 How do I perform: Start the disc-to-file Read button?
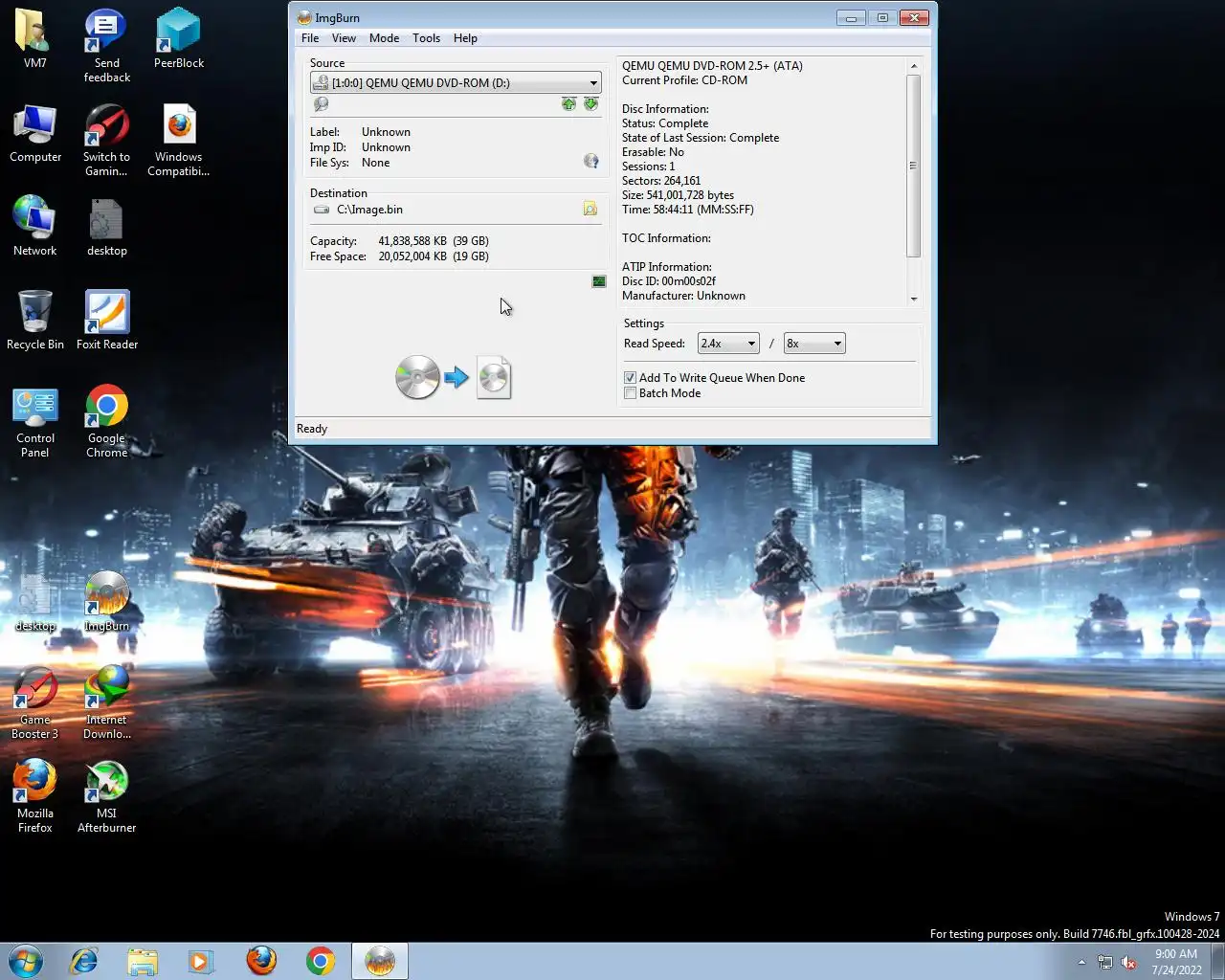[x=454, y=377]
